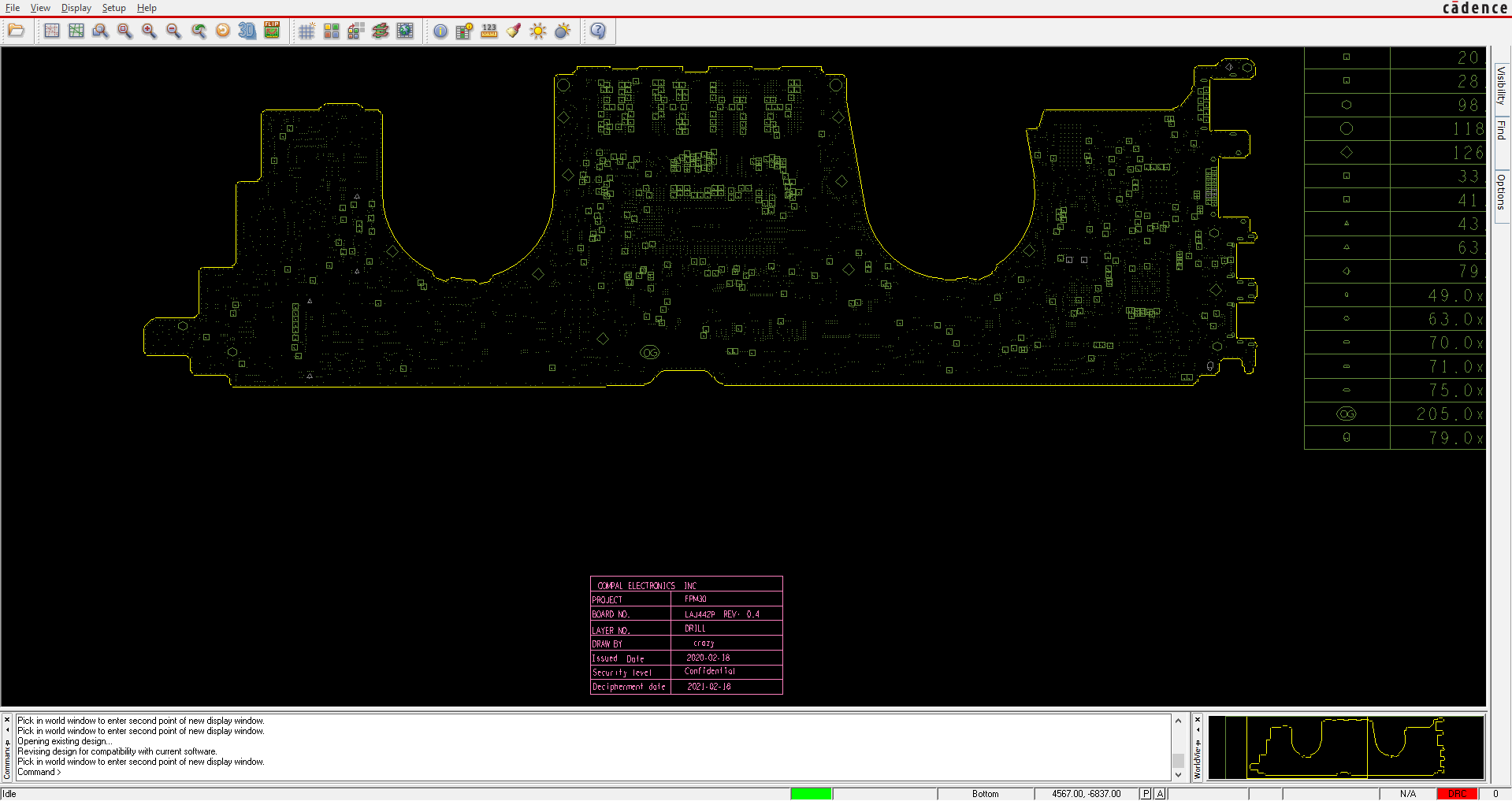Image resolution: width=1512 pixels, height=801 pixels.
Task: Click the Show Element info icon
Action: pos(440,31)
